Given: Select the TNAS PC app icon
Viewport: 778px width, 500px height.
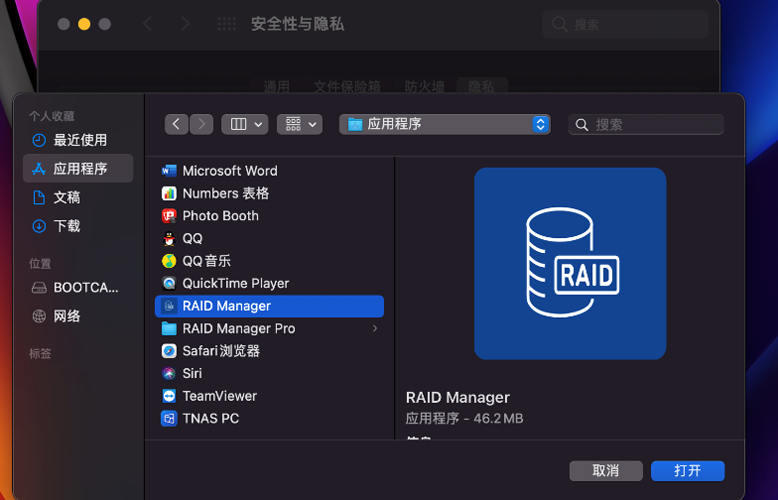Looking at the screenshot, I should pyautogui.click(x=169, y=419).
